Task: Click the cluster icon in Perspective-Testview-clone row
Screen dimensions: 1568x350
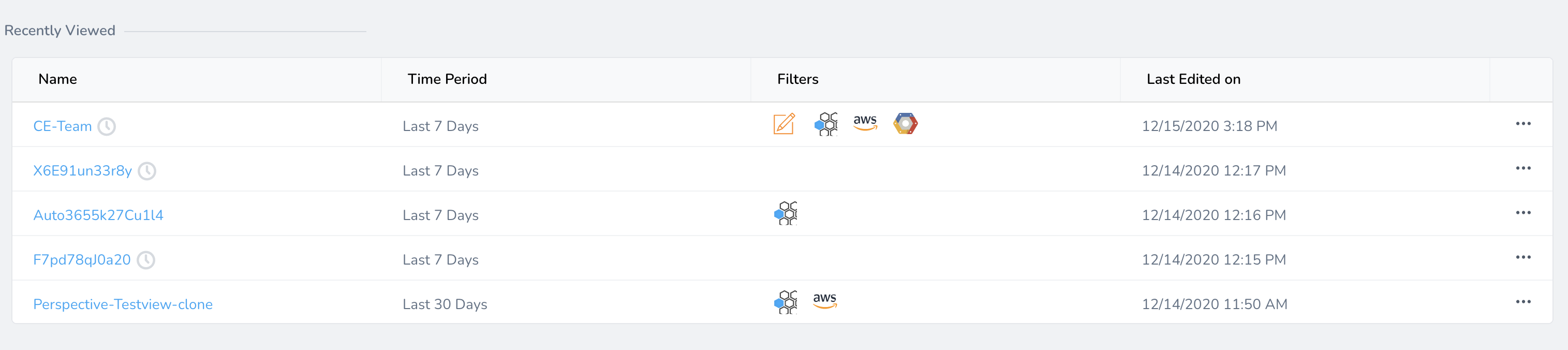Action: pos(785,302)
